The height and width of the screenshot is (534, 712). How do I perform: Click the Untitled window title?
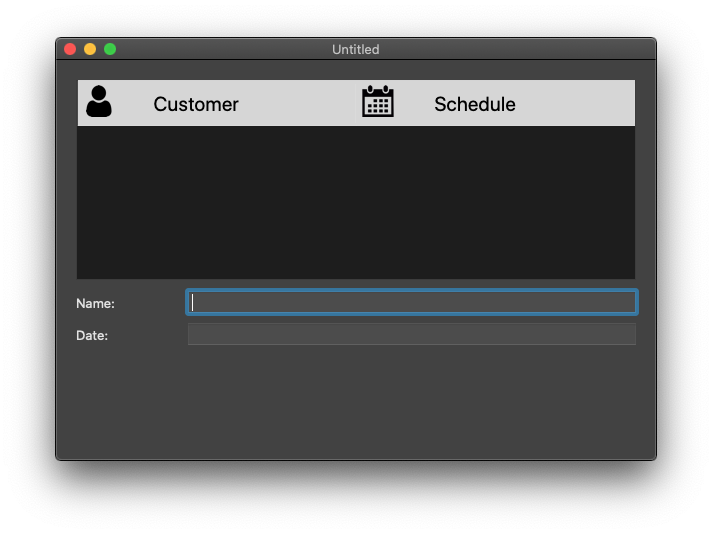356,49
